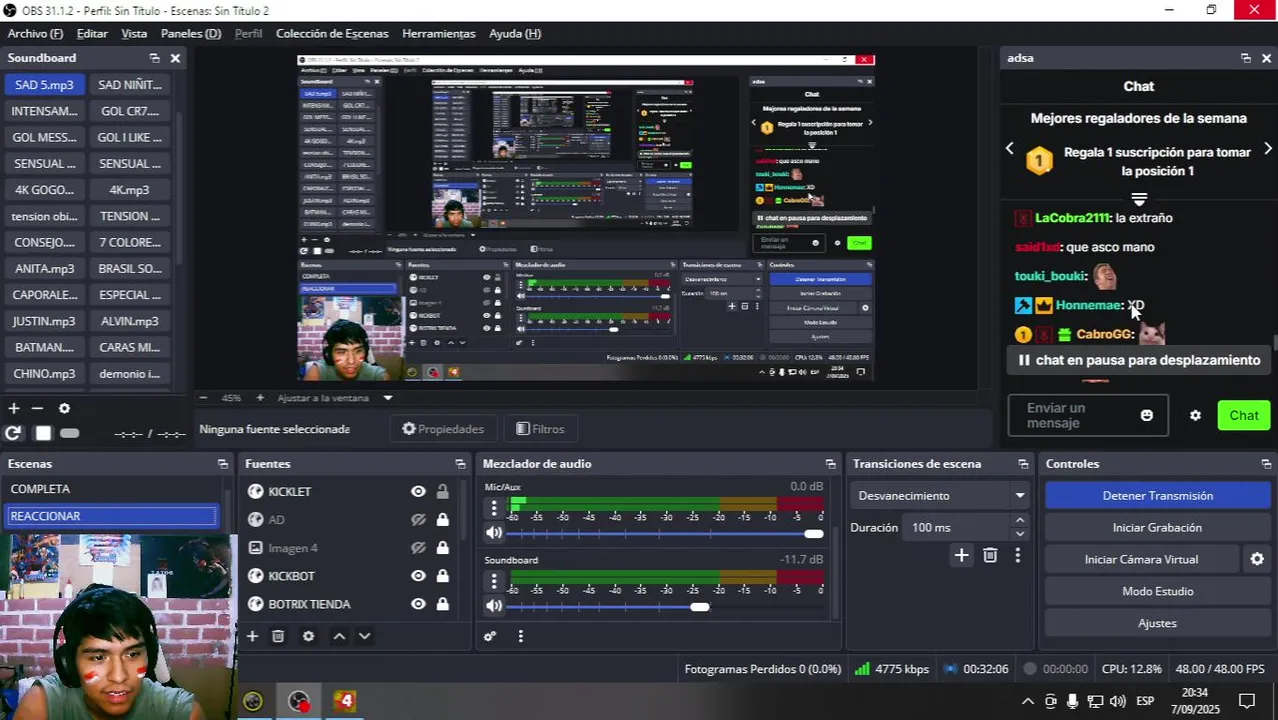1278x720 pixels.
Task: Open the Herramientas menu
Action: tap(439, 33)
